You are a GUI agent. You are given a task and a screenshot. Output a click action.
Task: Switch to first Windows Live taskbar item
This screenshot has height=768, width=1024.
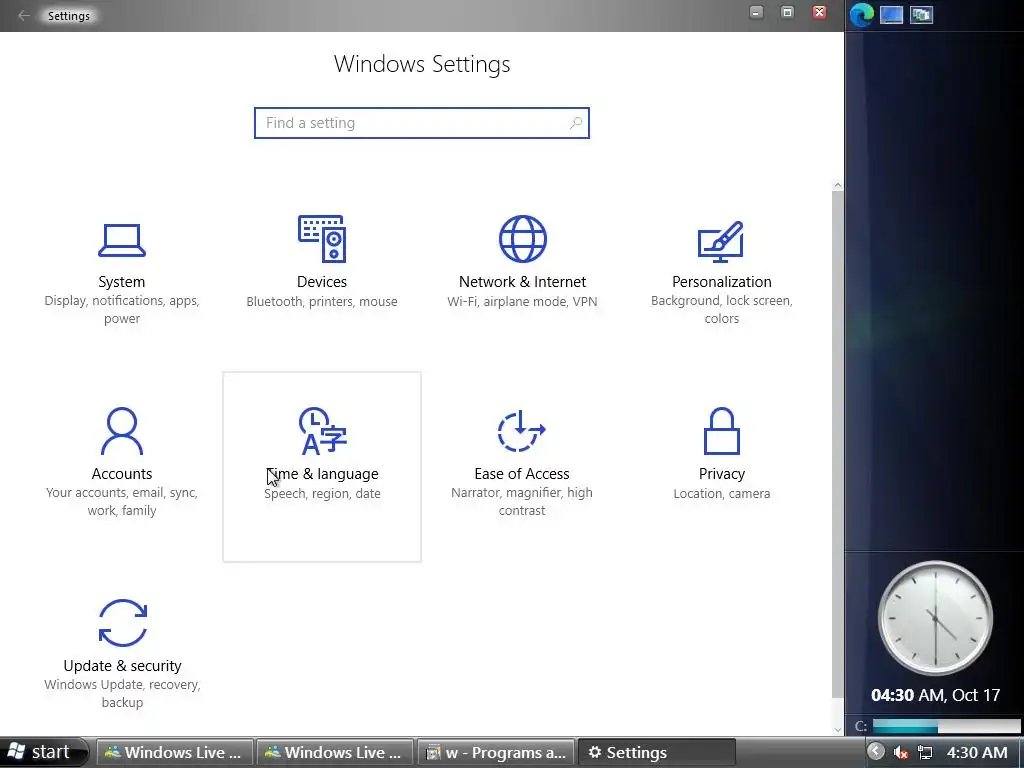[174, 752]
